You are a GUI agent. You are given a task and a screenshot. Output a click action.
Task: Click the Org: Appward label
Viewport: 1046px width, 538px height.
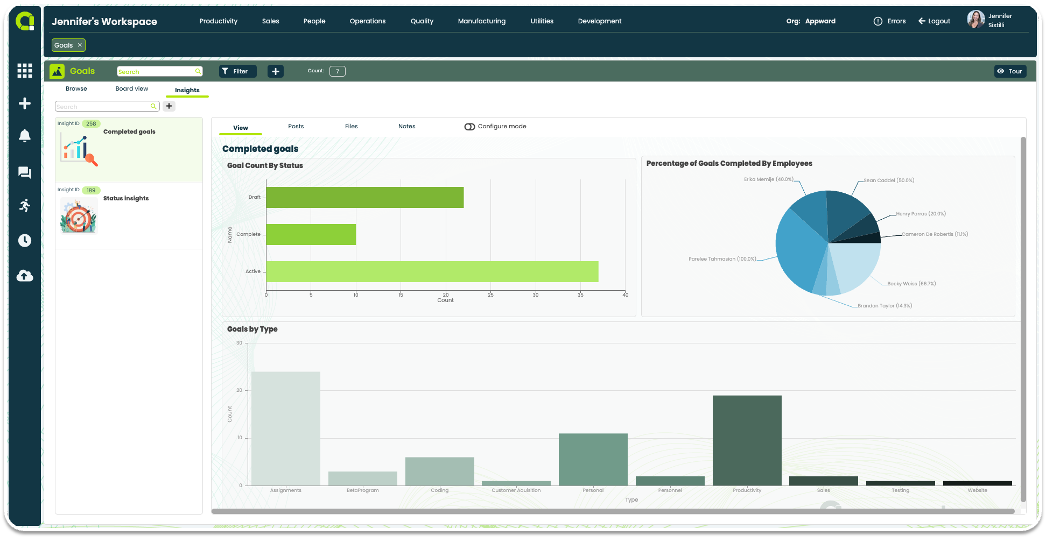point(811,21)
